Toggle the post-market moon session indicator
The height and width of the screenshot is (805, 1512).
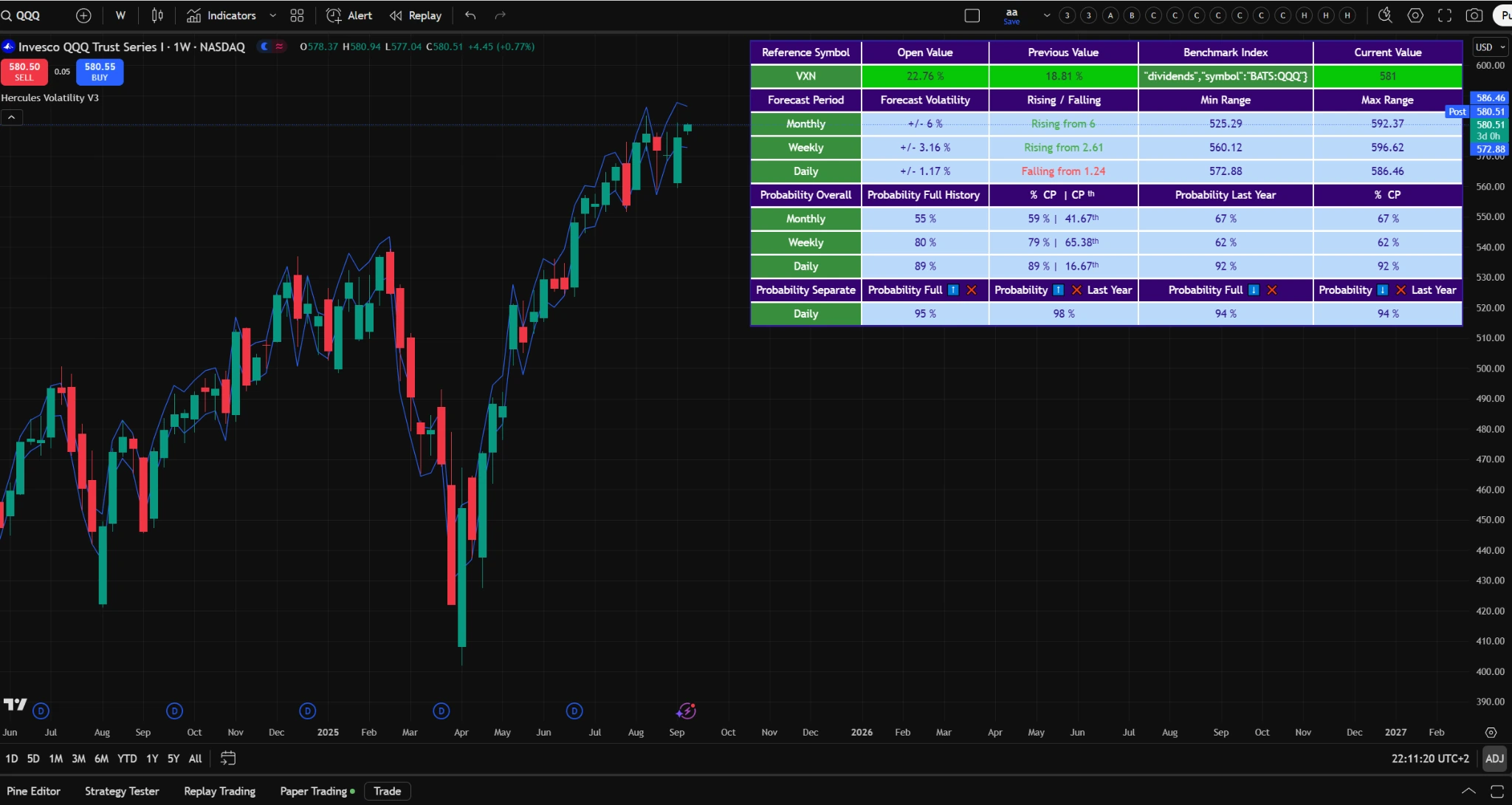point(264,47)
